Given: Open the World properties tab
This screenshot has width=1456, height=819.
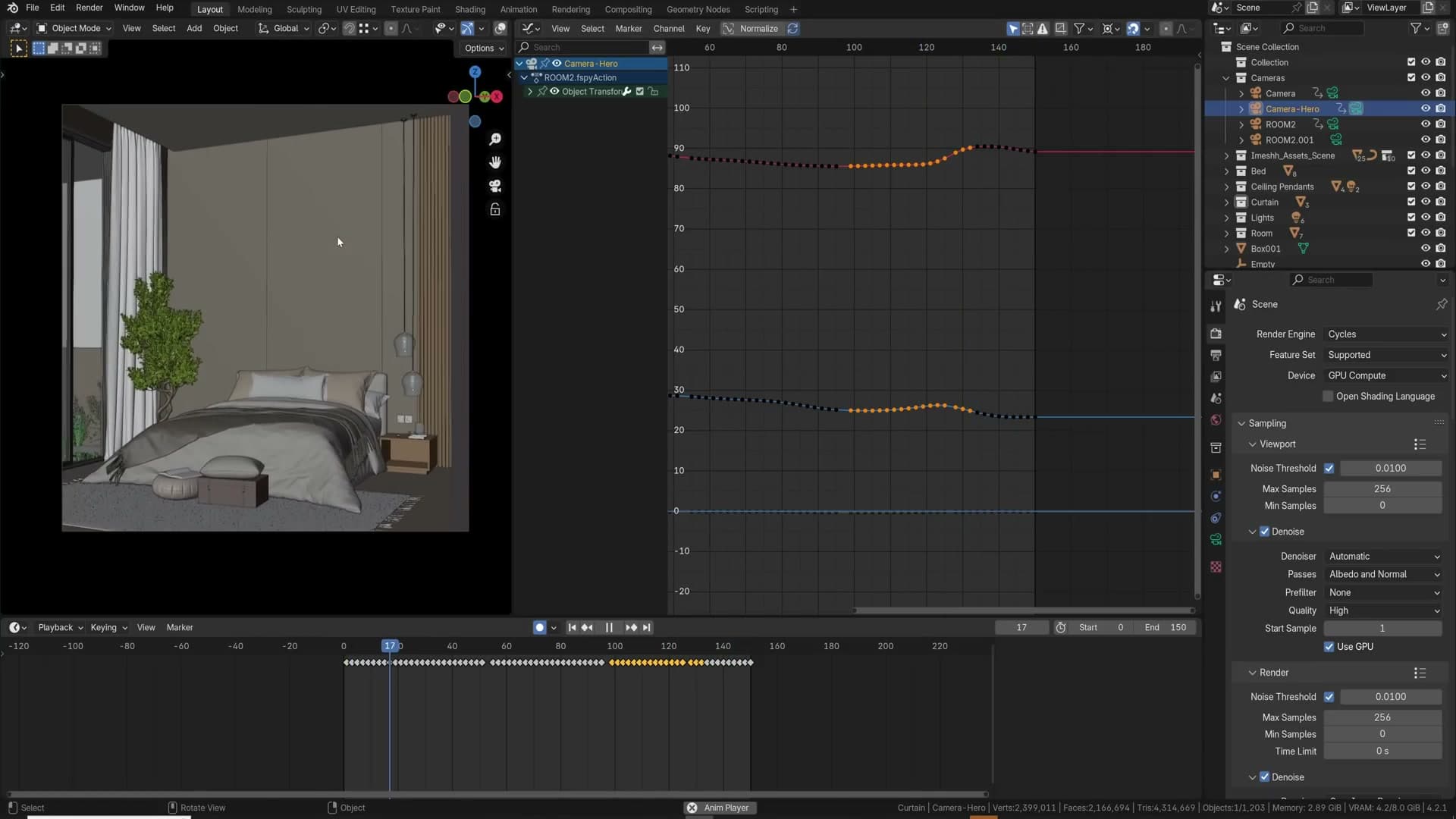Looking at the screenshot, I should pos(1216,420).
